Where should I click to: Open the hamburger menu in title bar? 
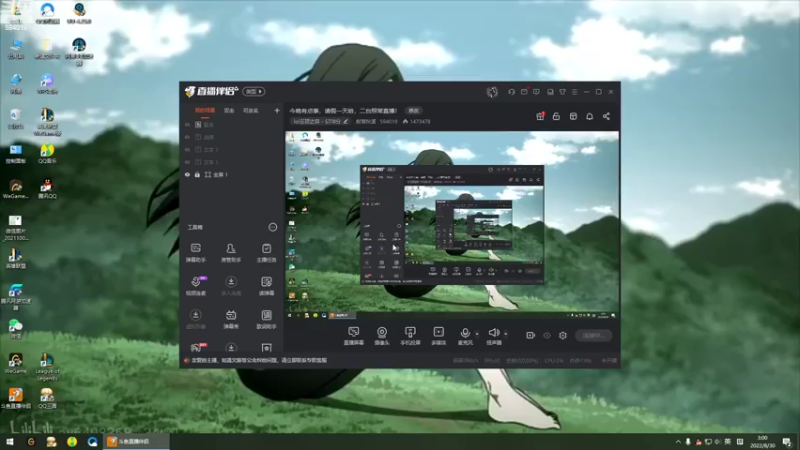tap(574, 92)
